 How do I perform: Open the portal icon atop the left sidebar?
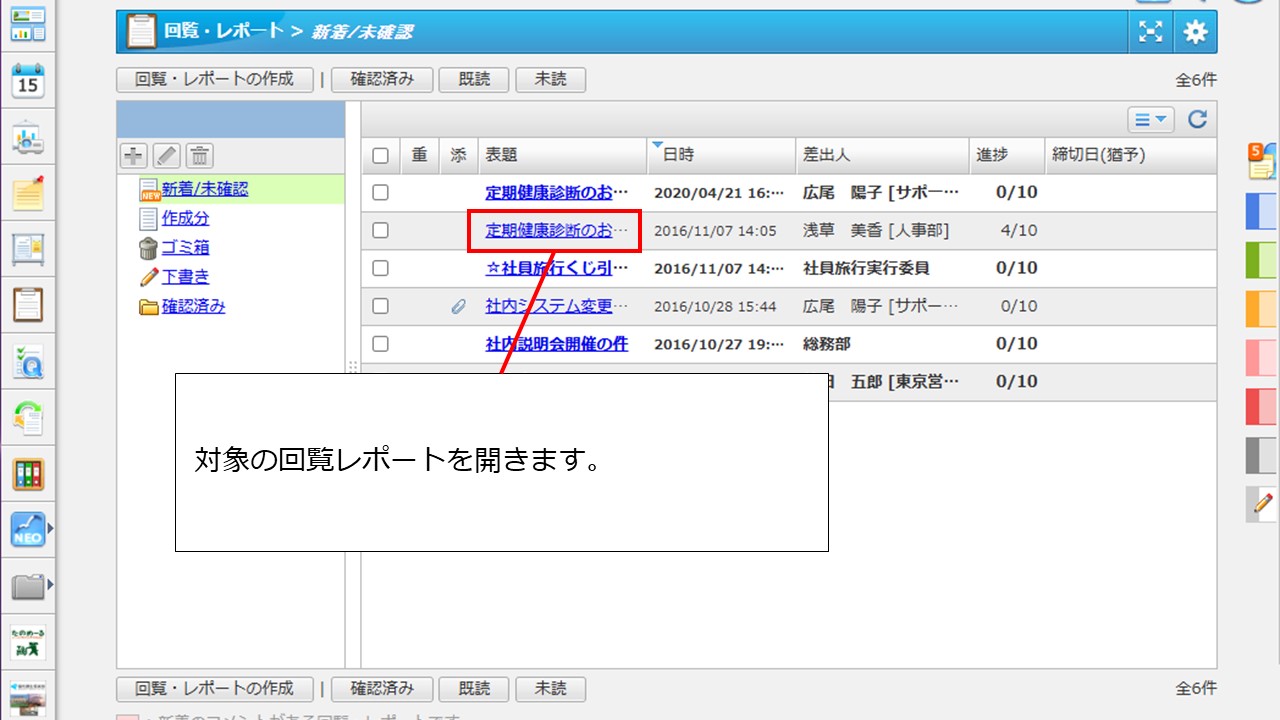click(28, 24)
